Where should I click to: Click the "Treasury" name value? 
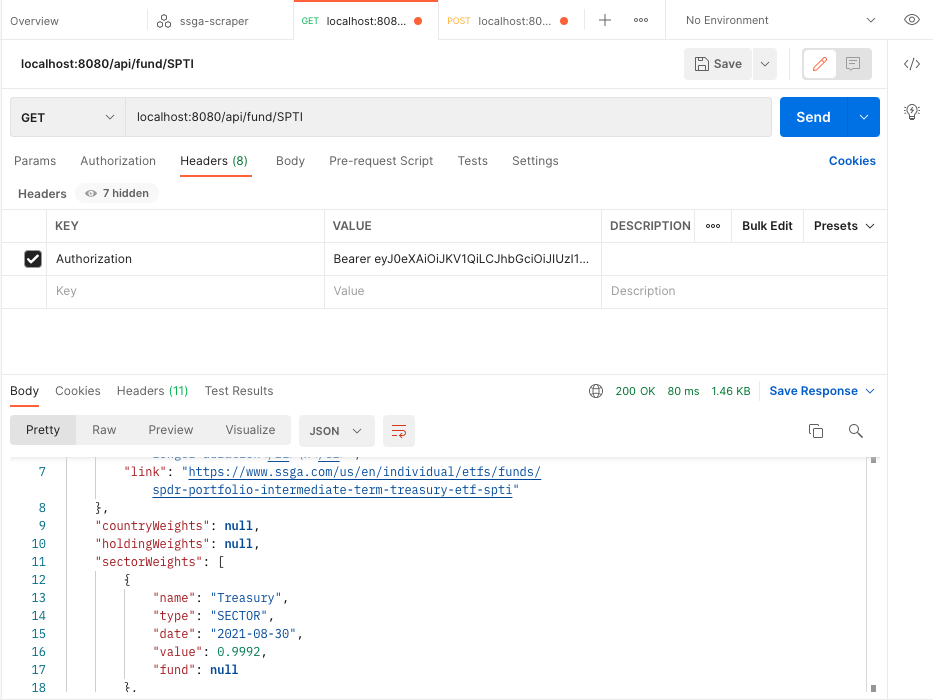click(246, 598)
